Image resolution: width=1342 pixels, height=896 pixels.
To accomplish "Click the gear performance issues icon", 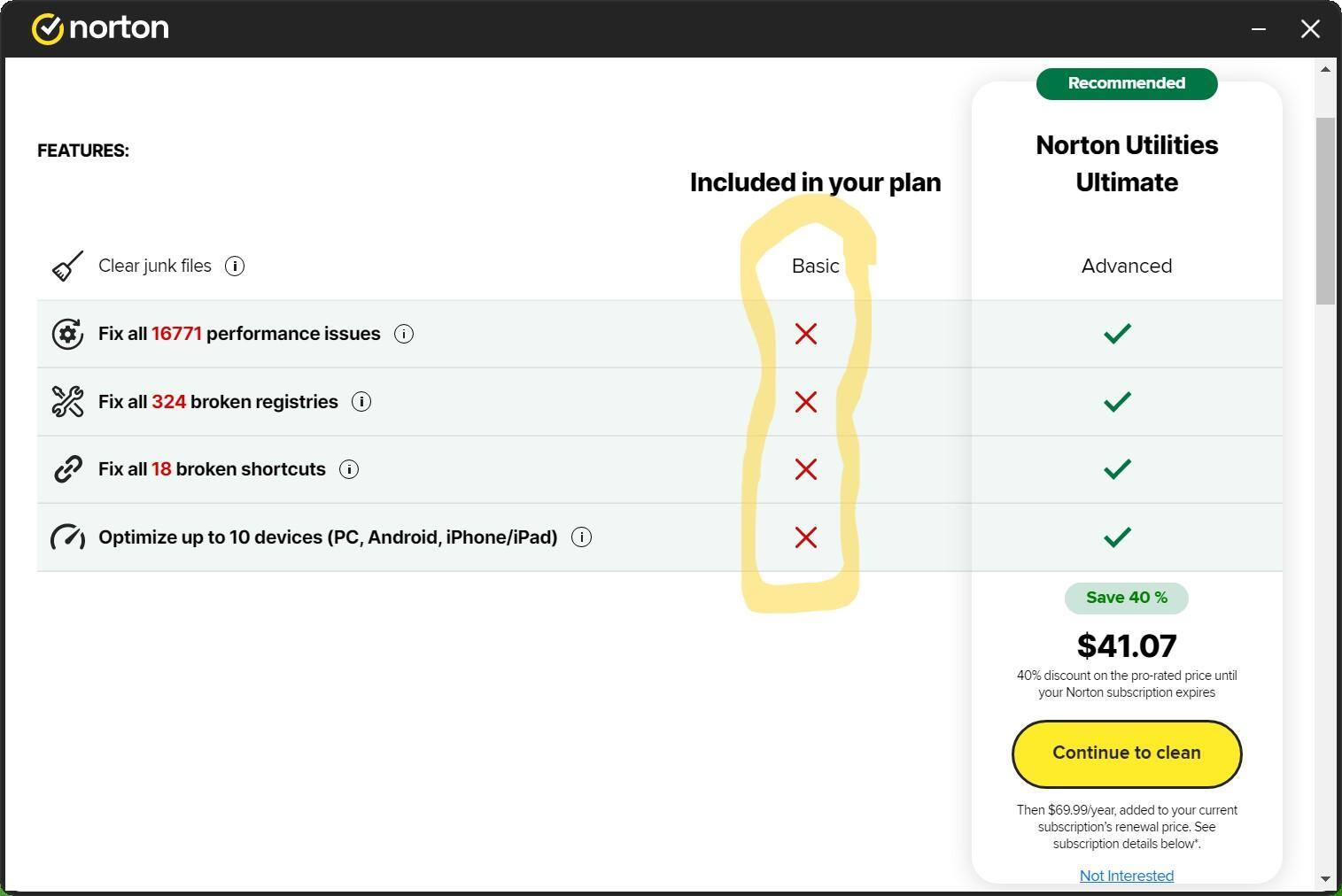I will (x=67, y=334).
